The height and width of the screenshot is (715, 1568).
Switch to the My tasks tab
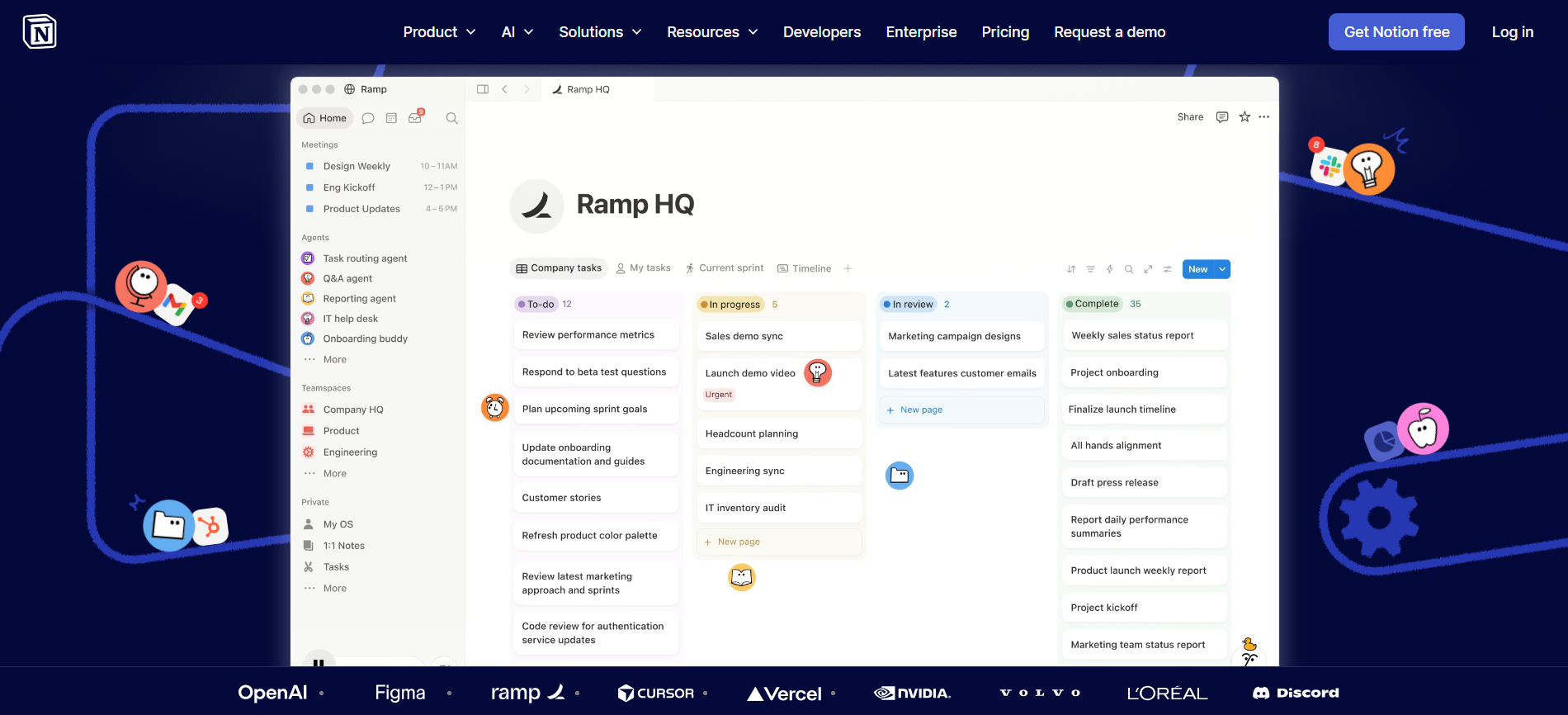click(x=644, y=268)
